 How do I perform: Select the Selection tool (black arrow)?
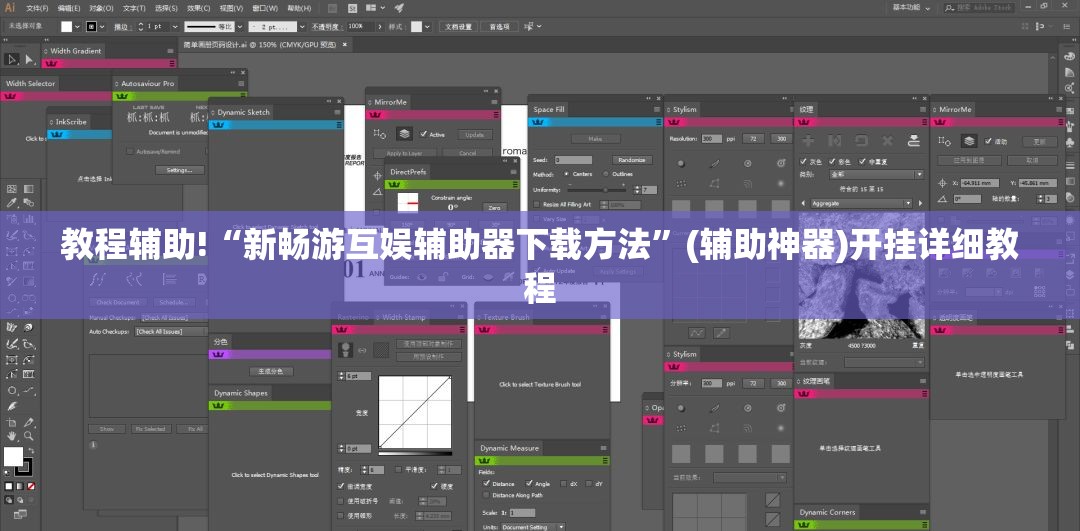pos(12,60)
